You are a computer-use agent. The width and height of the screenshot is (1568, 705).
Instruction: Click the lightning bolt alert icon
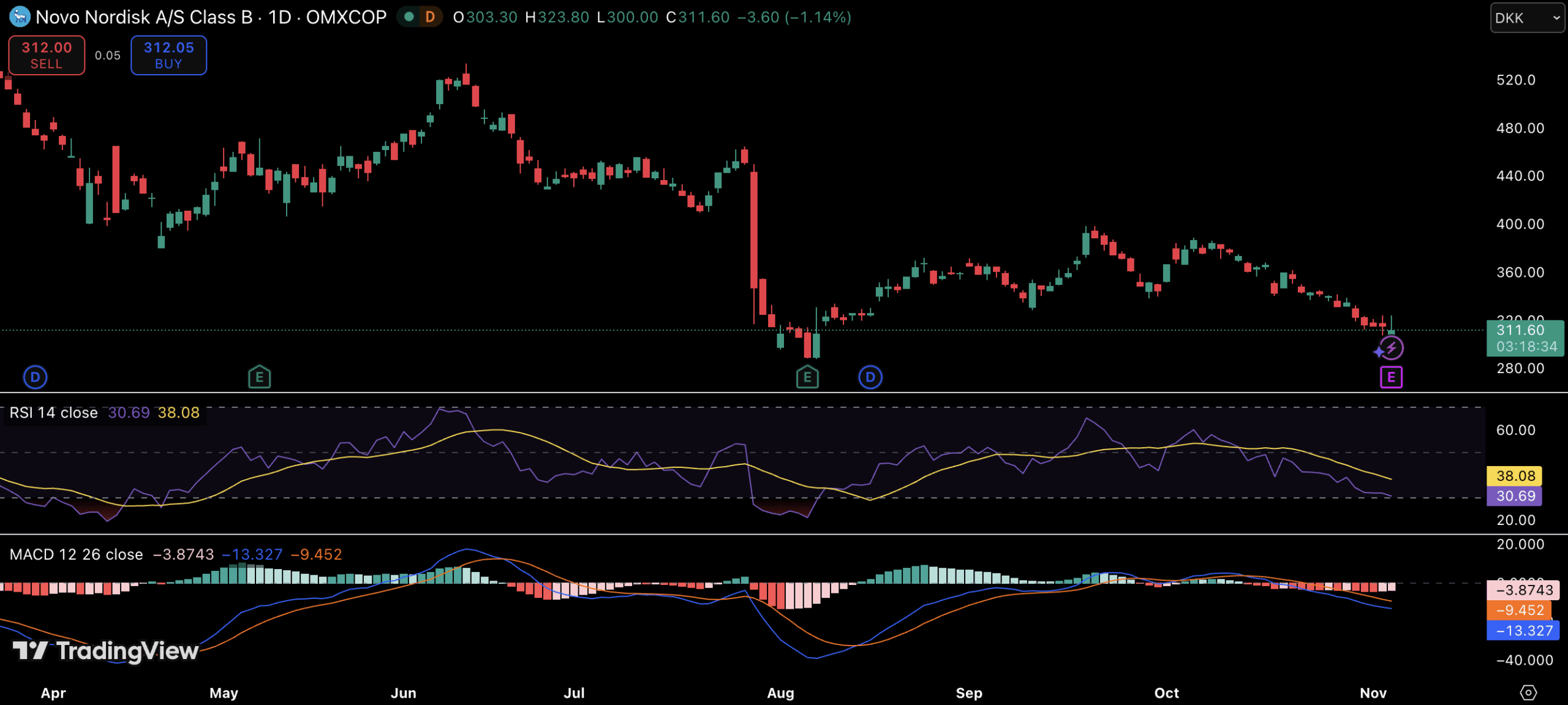(1392, 348)
